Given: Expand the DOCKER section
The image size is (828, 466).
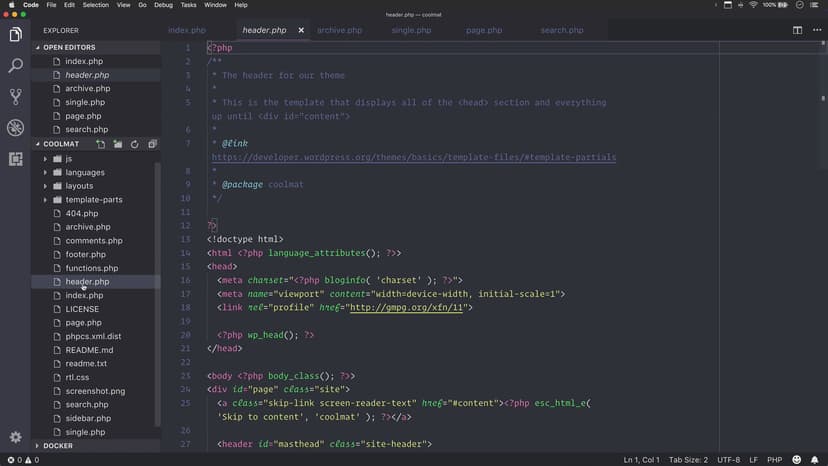Looking at the screenshot, I should 57,446.
